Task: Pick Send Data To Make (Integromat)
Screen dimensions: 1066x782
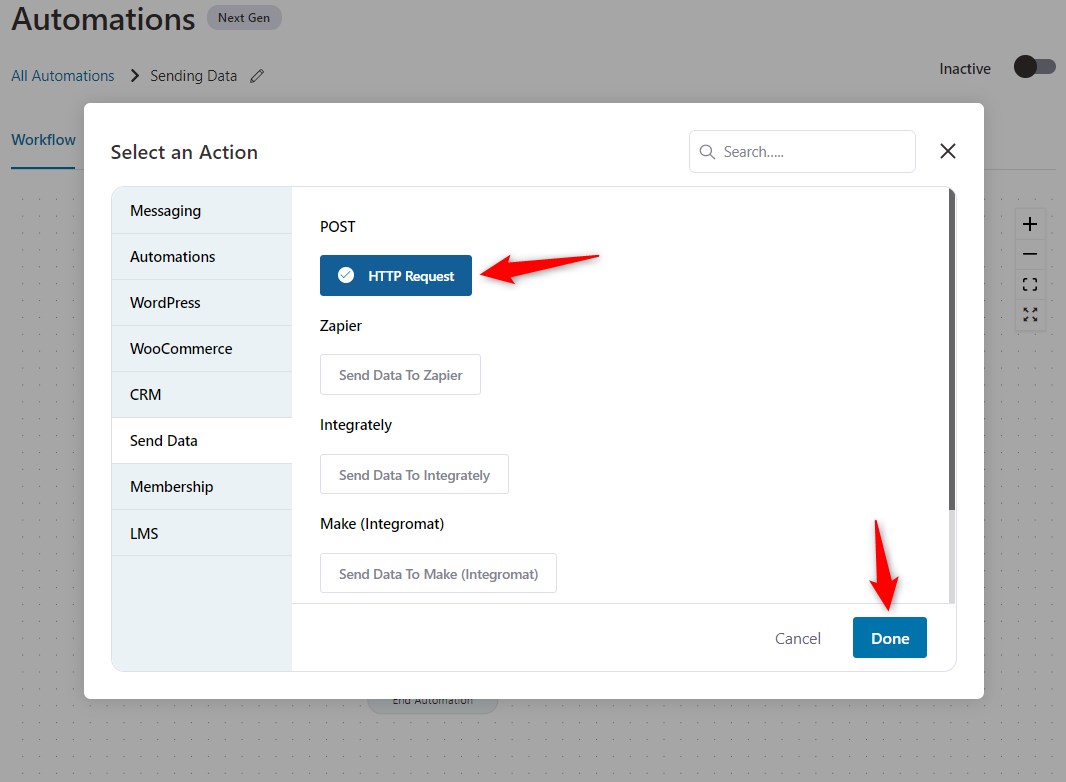Action: point(438,574)
